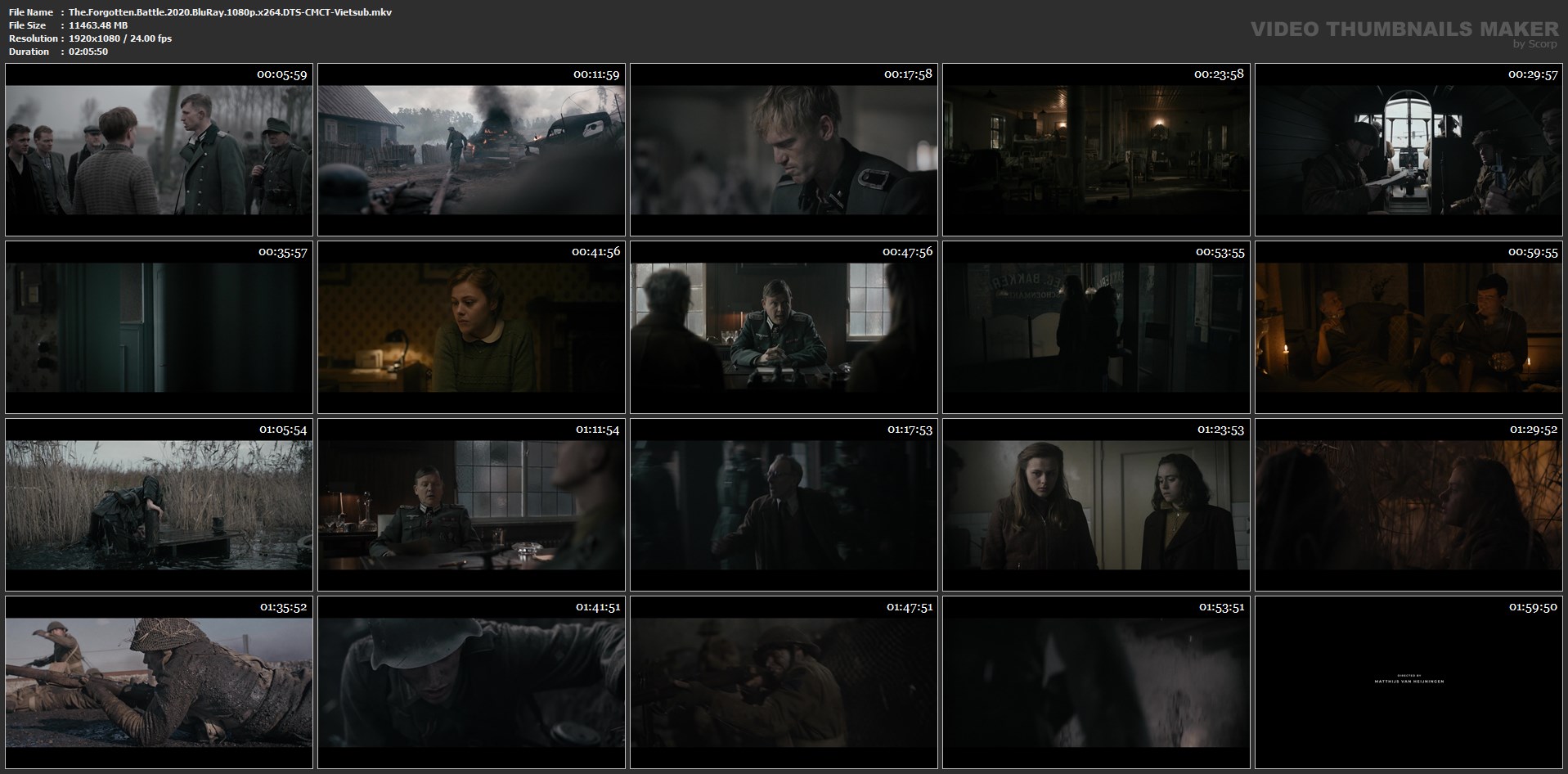Click the 01:23:53 timestamp label

[x=1220, y=430]
